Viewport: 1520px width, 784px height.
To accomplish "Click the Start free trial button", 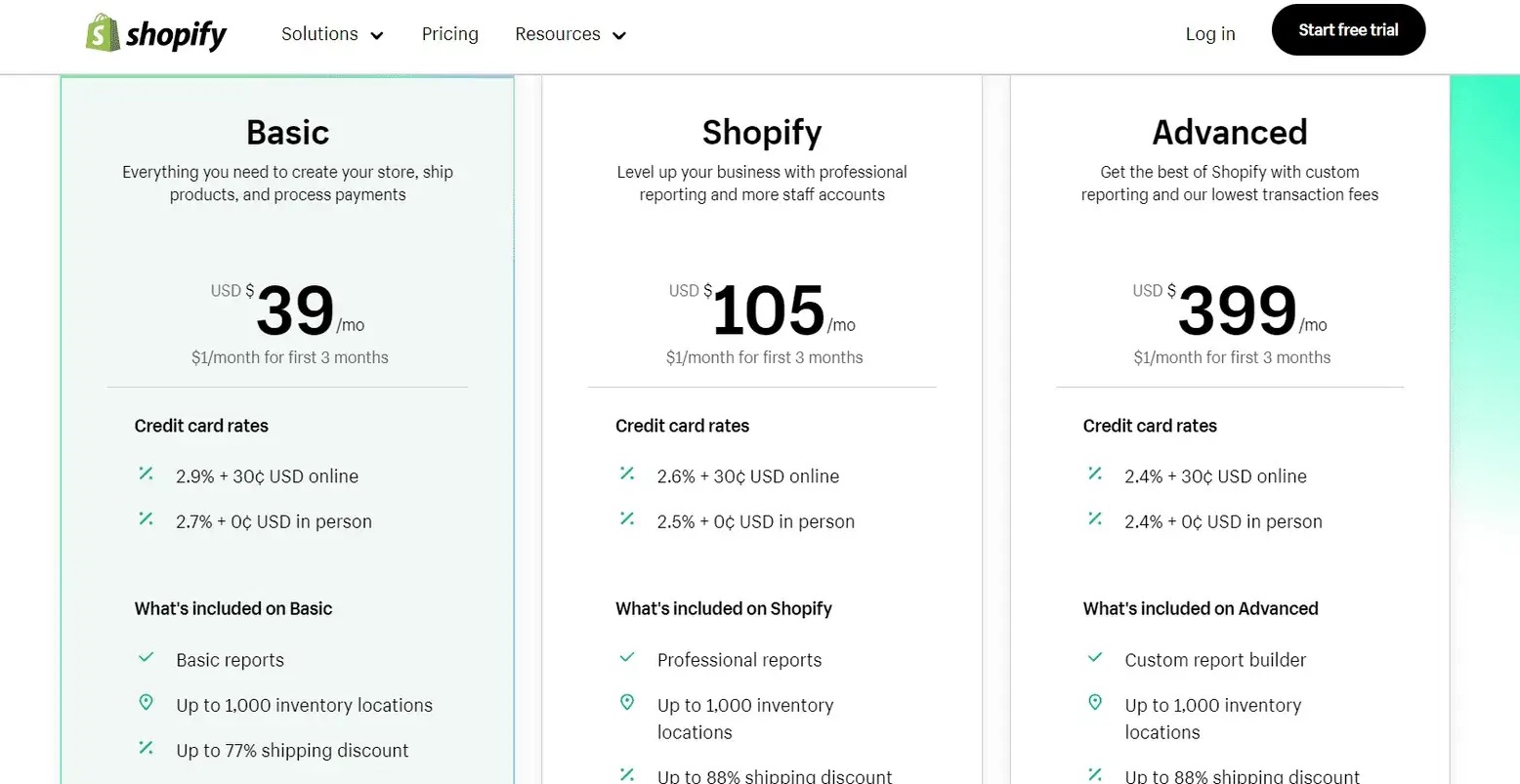I will [x=1348, y=29].
